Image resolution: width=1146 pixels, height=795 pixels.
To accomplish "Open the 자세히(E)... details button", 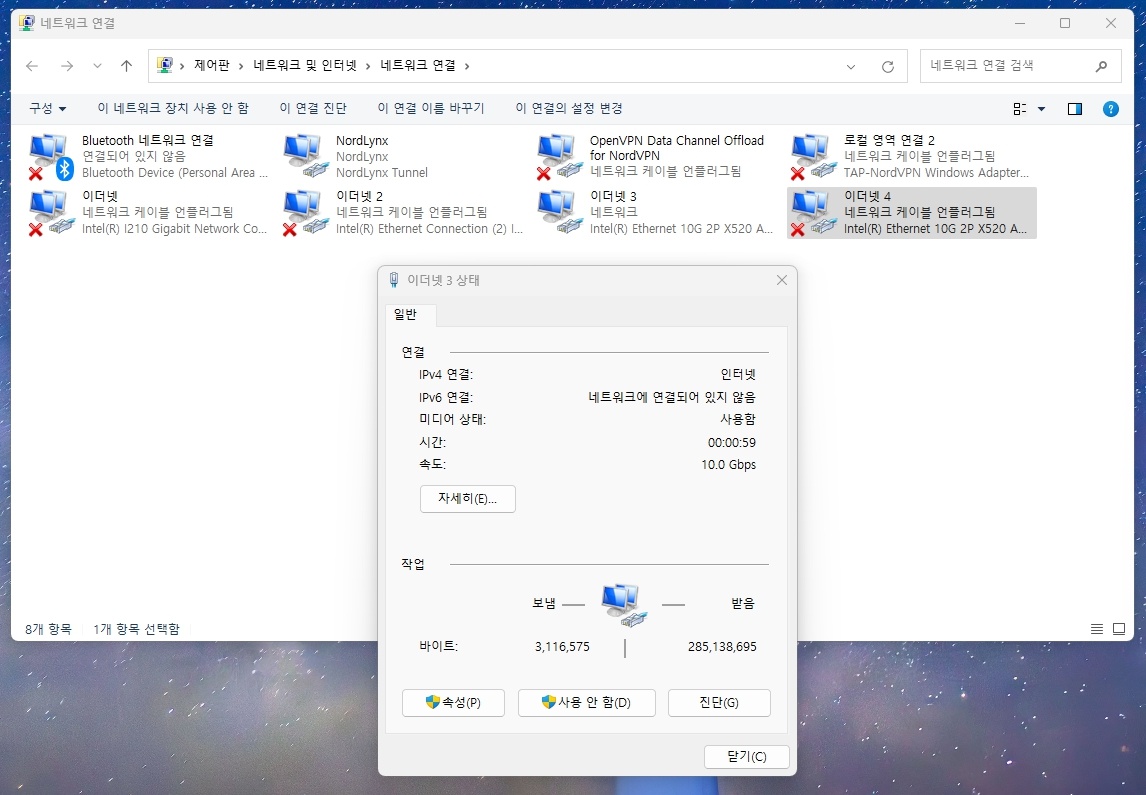I will point(468,498).
